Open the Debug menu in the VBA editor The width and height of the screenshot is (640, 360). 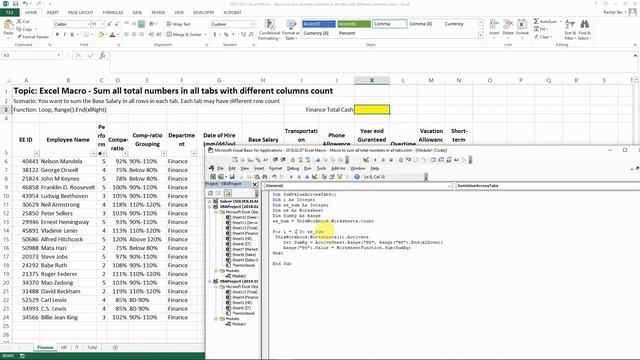[x=293, y=168]
